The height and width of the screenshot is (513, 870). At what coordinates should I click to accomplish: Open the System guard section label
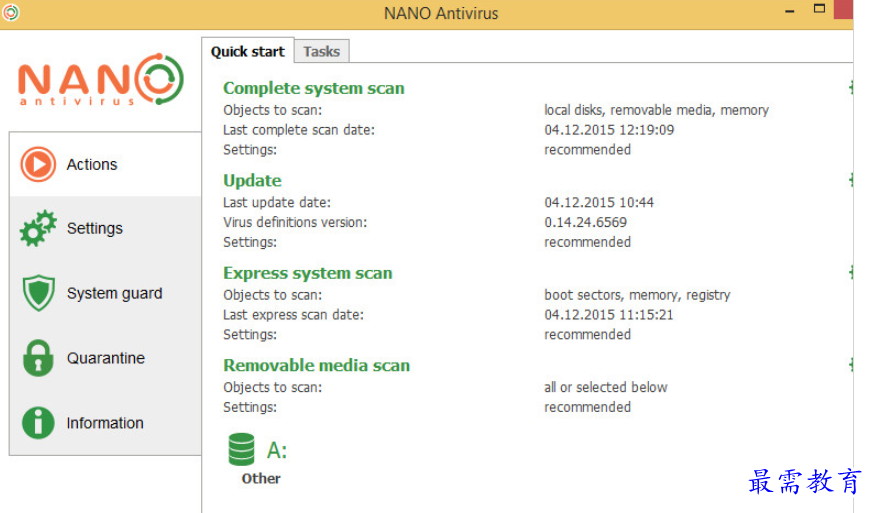tap(115, 293)
